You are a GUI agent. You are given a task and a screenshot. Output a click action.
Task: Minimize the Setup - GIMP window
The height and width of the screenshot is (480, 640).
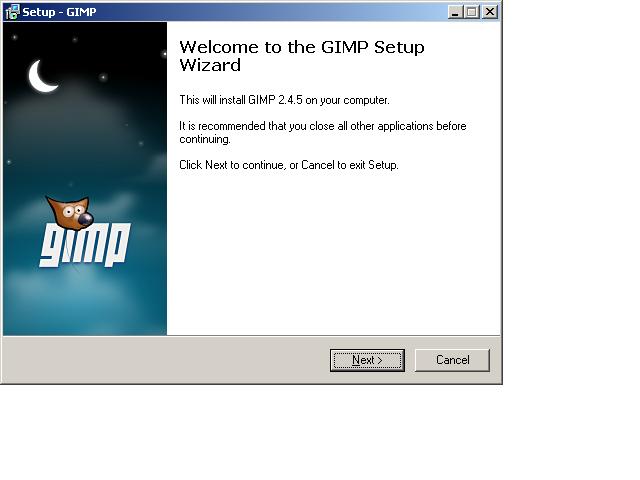455,12
